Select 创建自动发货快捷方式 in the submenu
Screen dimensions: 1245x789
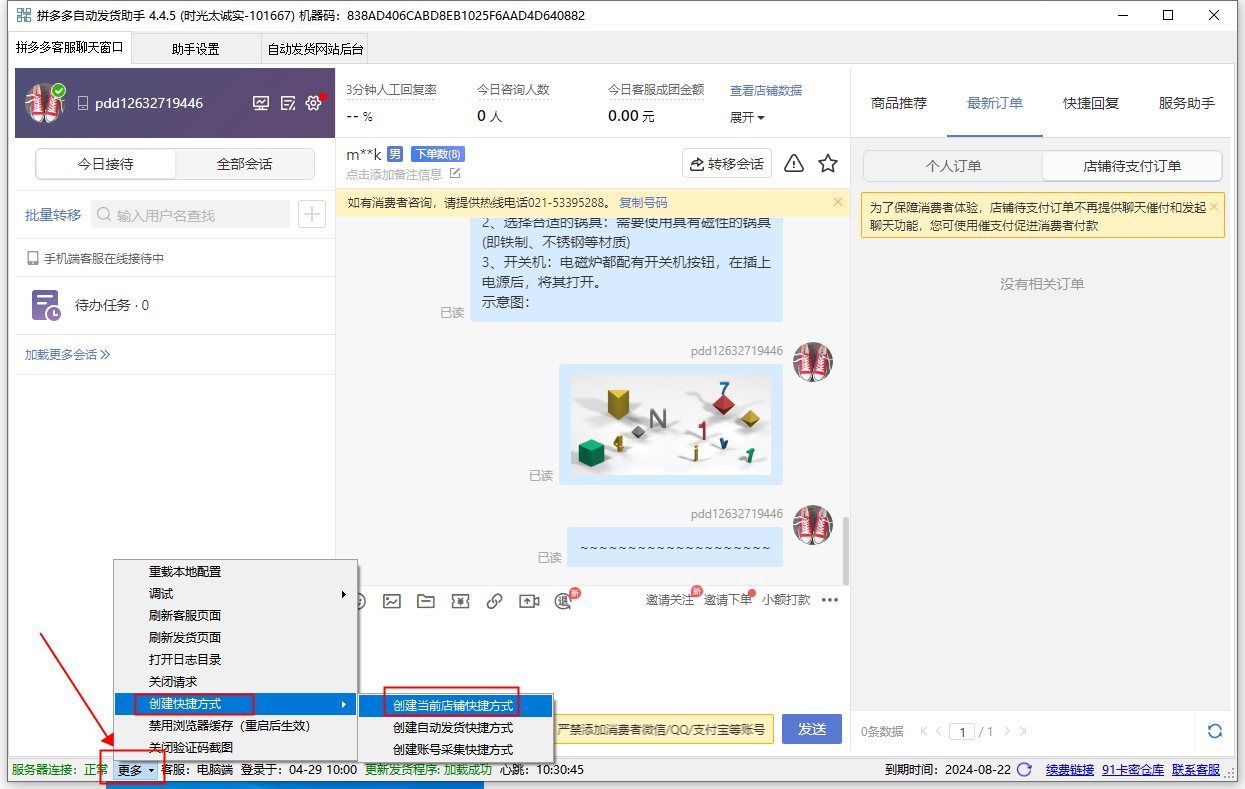[x=456, y=728]
